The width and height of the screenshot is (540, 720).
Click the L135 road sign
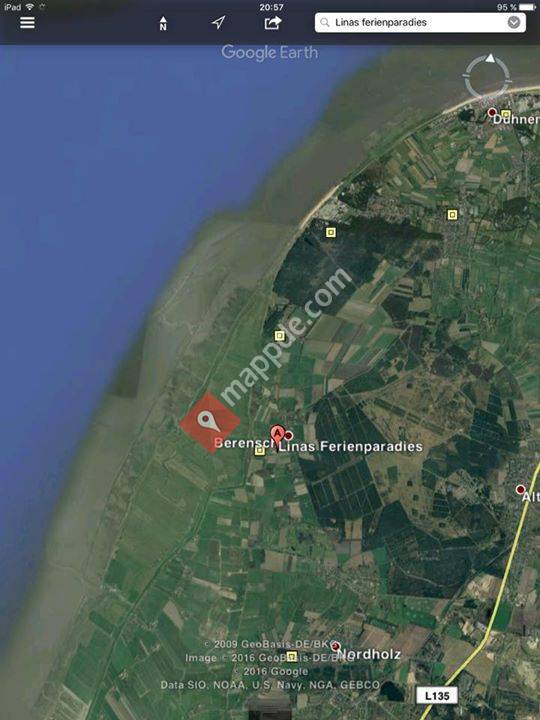pyautogui.click(x=437, y=696)
